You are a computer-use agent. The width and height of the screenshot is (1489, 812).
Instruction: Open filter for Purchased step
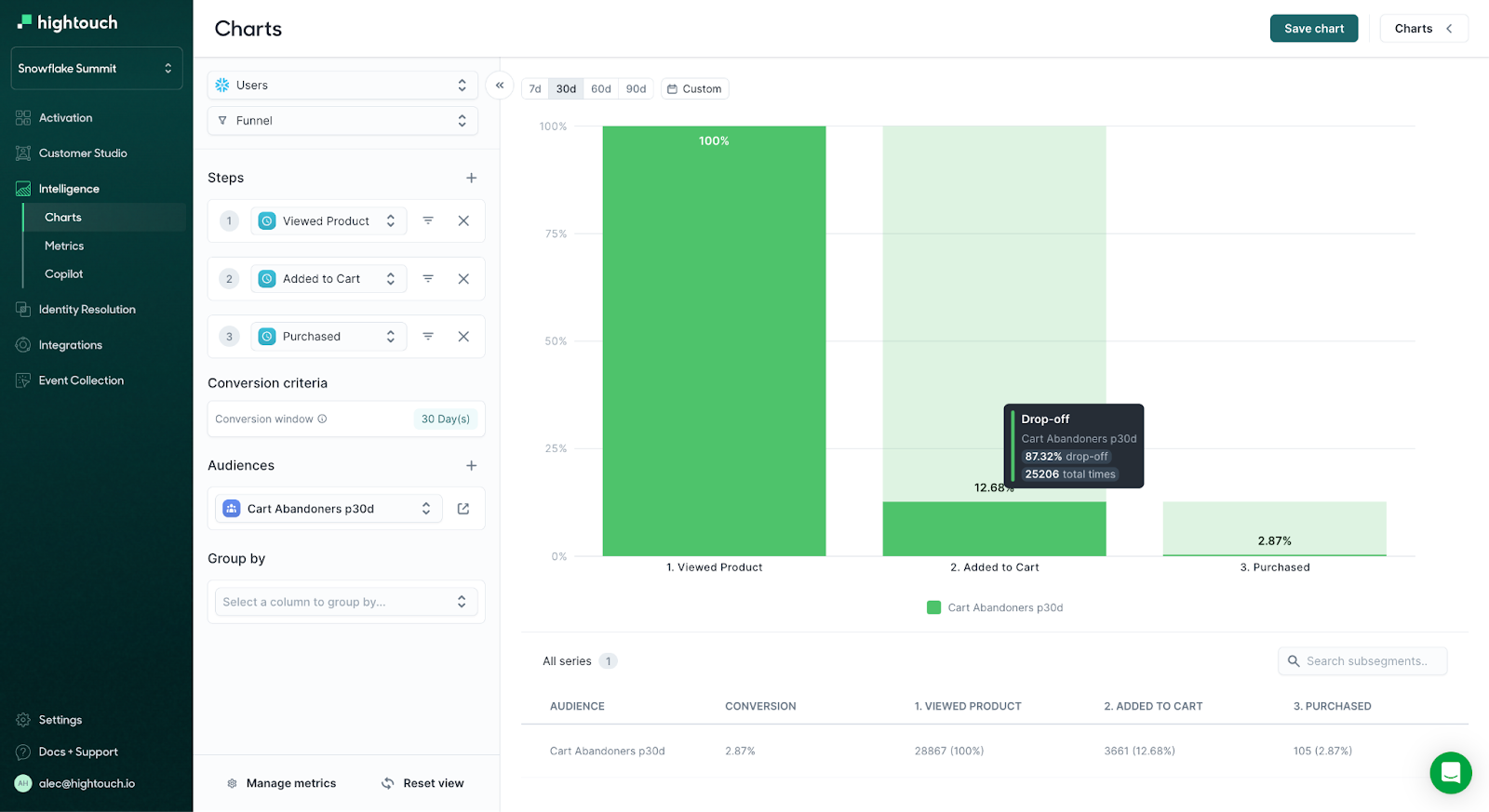(x=428, y=337)
